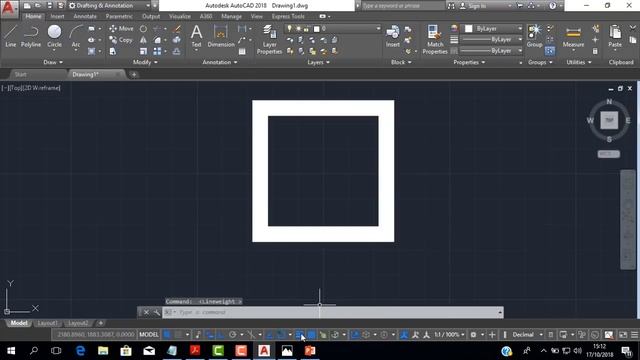Toggle Polar Tracking in status bar
Image resolution: width=640 pixels, height=360 pixels.
tap(233, 335)
